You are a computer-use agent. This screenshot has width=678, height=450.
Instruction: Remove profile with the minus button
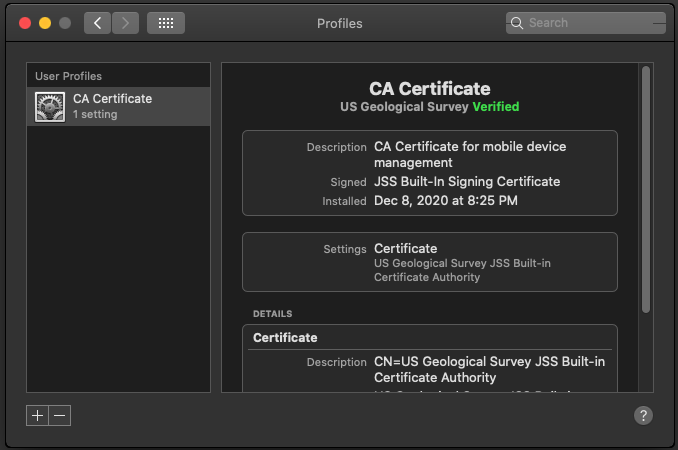point(60,415)
